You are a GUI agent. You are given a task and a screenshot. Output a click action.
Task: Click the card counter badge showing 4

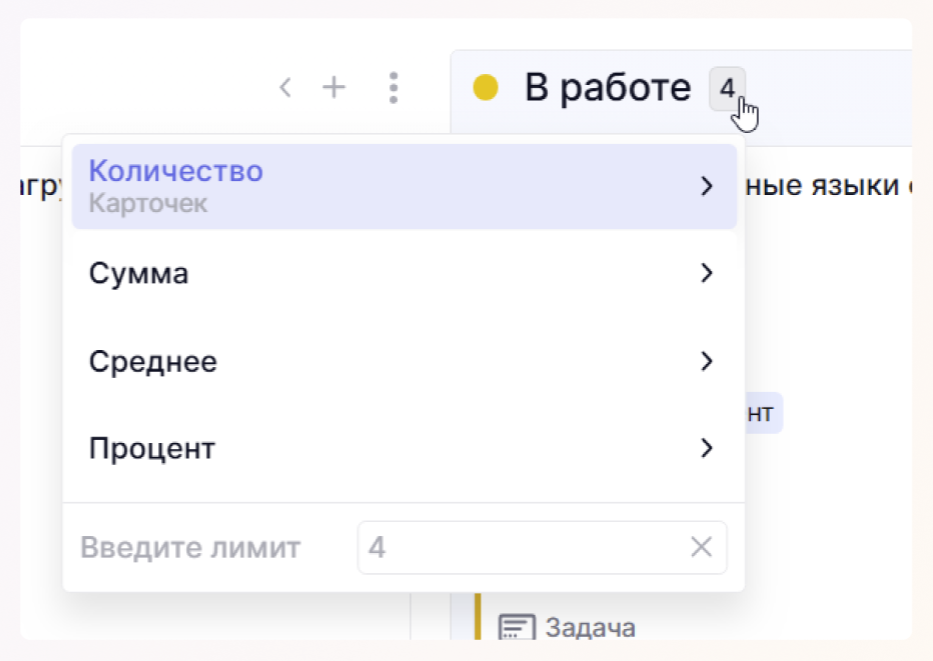pyautogui.click(x=727, y=88)
